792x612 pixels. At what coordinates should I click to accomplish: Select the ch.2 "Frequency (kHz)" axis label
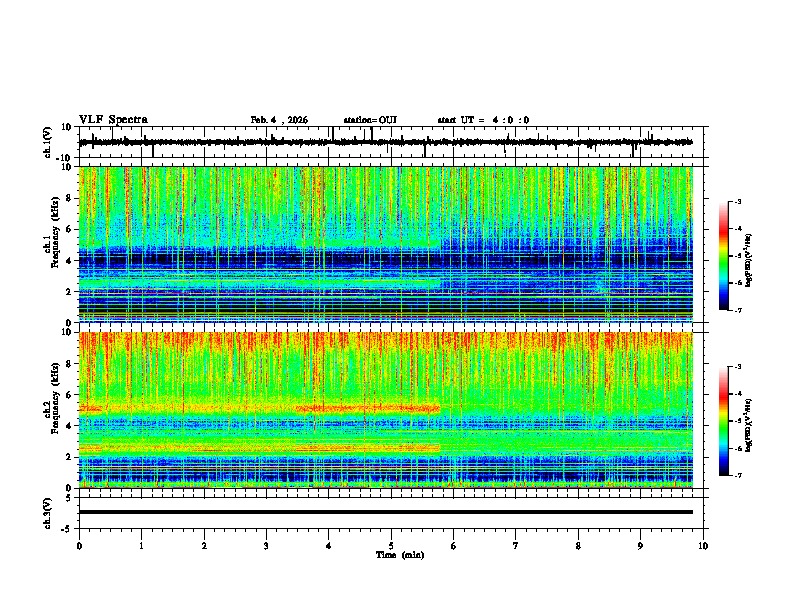(x=55, y=397)
